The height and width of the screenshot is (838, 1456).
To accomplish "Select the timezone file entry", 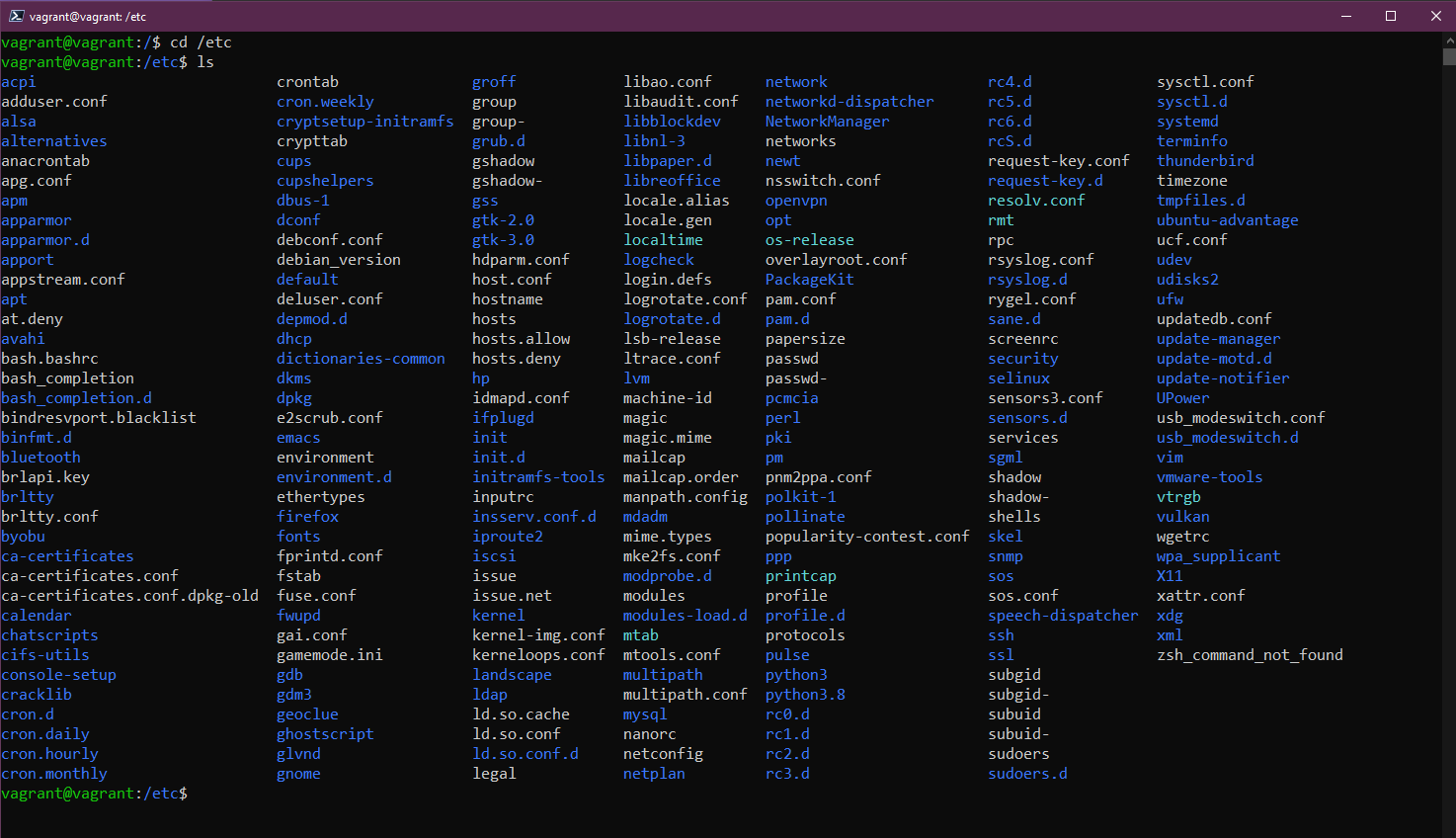I will tap(1191, 180).
